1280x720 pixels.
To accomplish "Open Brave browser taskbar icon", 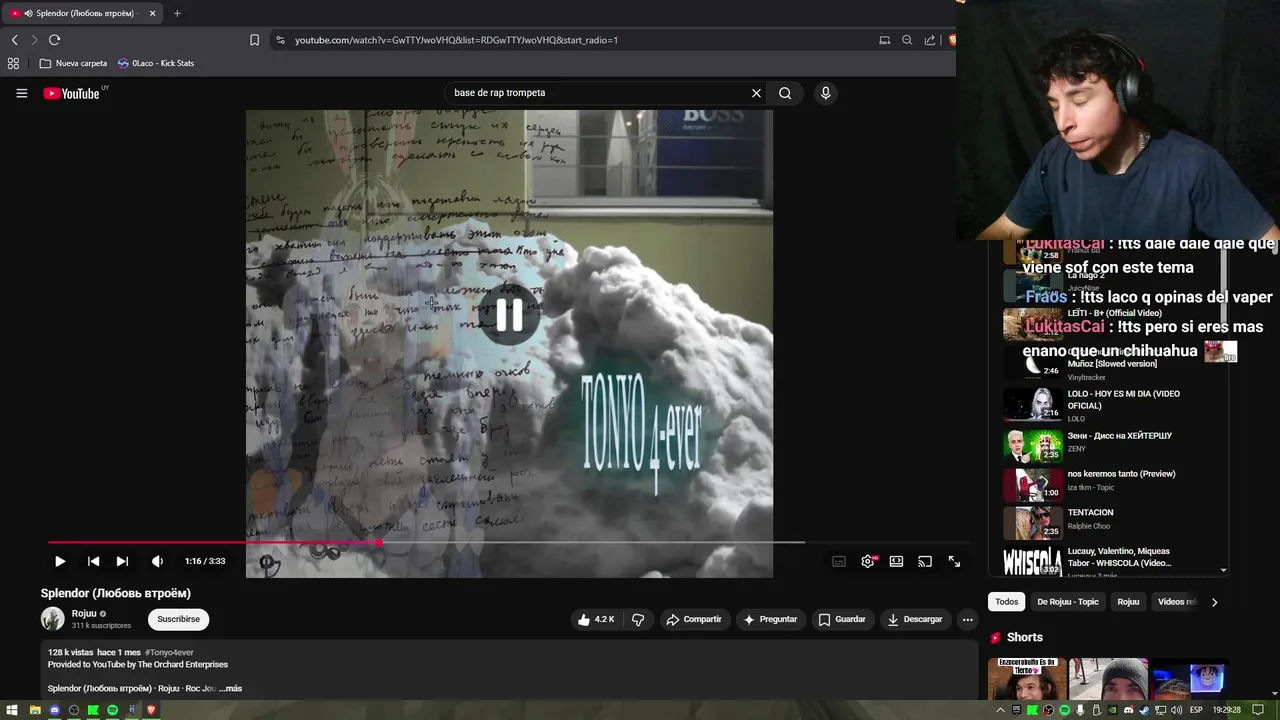I will (151, 710).
